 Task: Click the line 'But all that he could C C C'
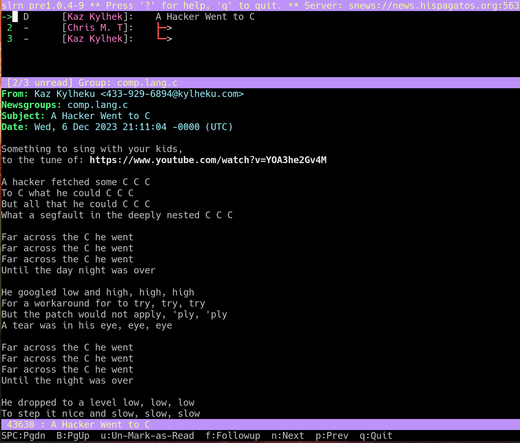pos(76,204)
